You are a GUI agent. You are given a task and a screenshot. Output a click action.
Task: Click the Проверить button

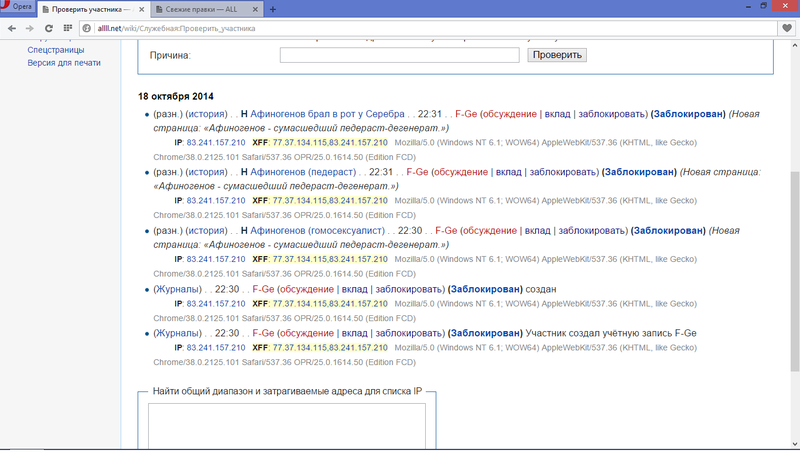pos(557,55)
